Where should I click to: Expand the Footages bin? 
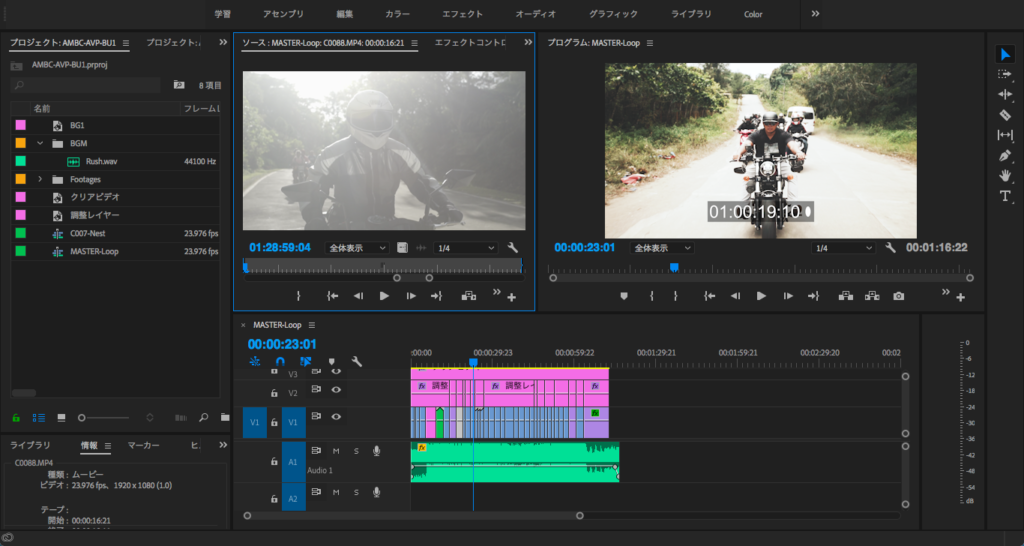click(41, 179)
